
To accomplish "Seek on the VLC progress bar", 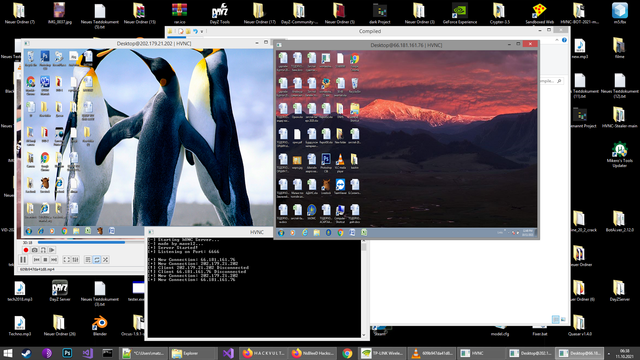I will click(91, 242).
